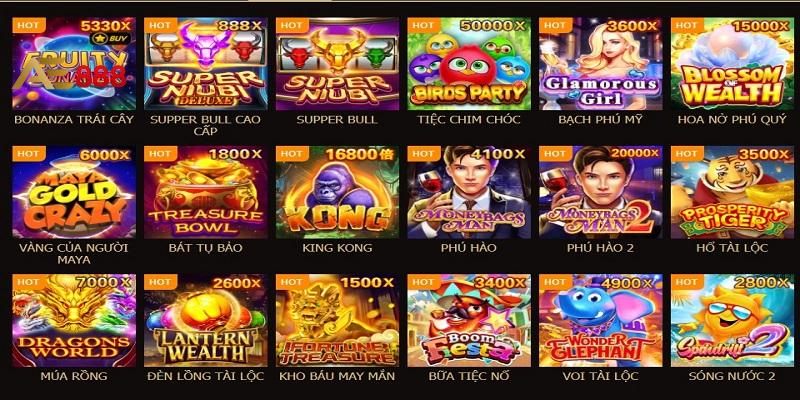Open the Boom Fiesta game
The height and width of the screenshot is (400, 800).
469,321
